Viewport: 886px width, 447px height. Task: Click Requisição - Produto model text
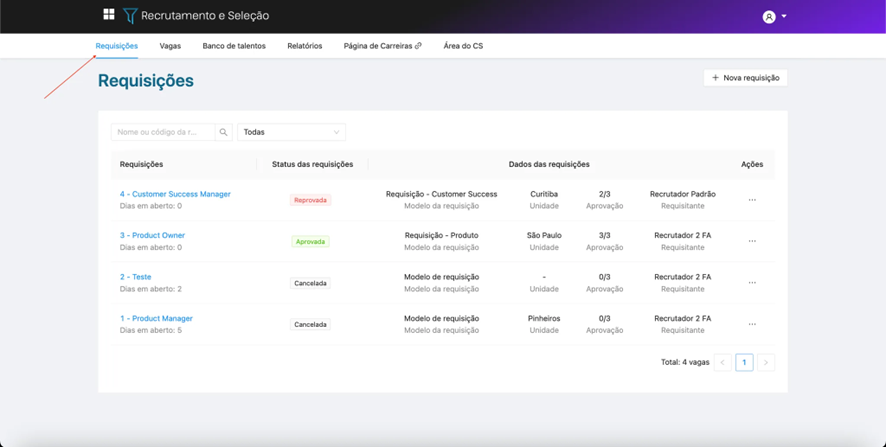441,235
